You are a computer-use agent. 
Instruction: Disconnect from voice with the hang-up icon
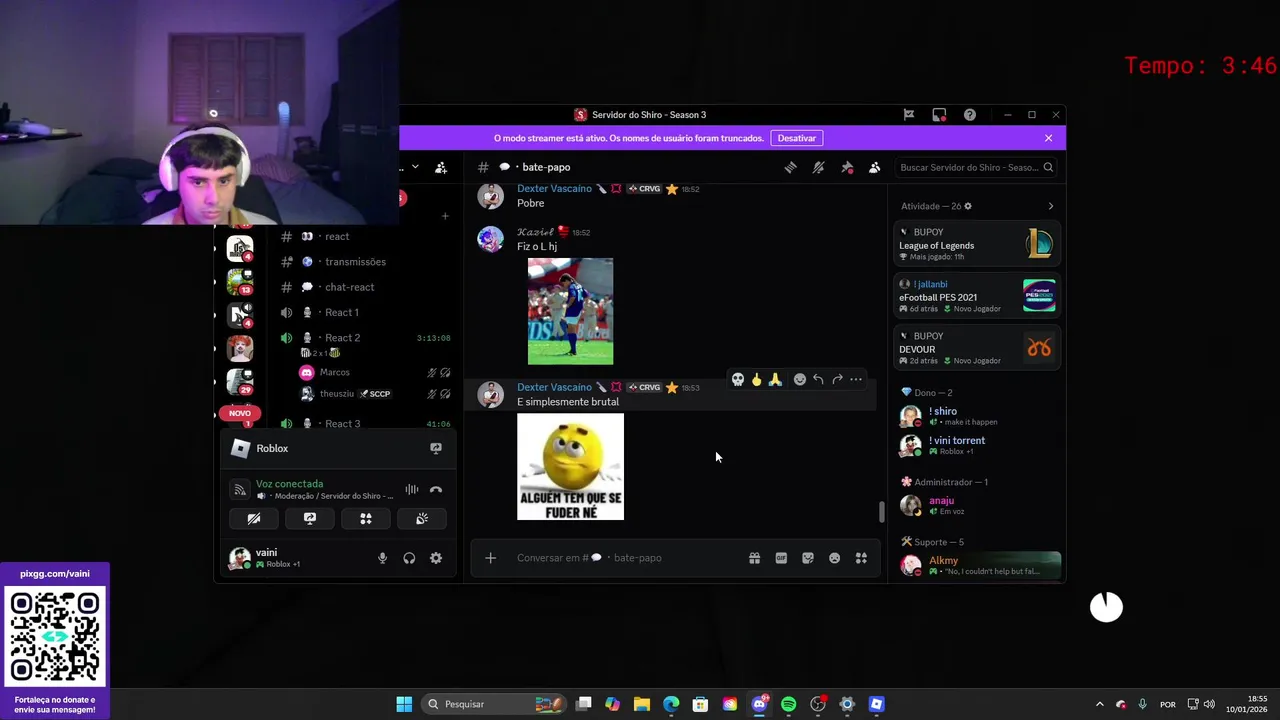[x=436, y=490]
